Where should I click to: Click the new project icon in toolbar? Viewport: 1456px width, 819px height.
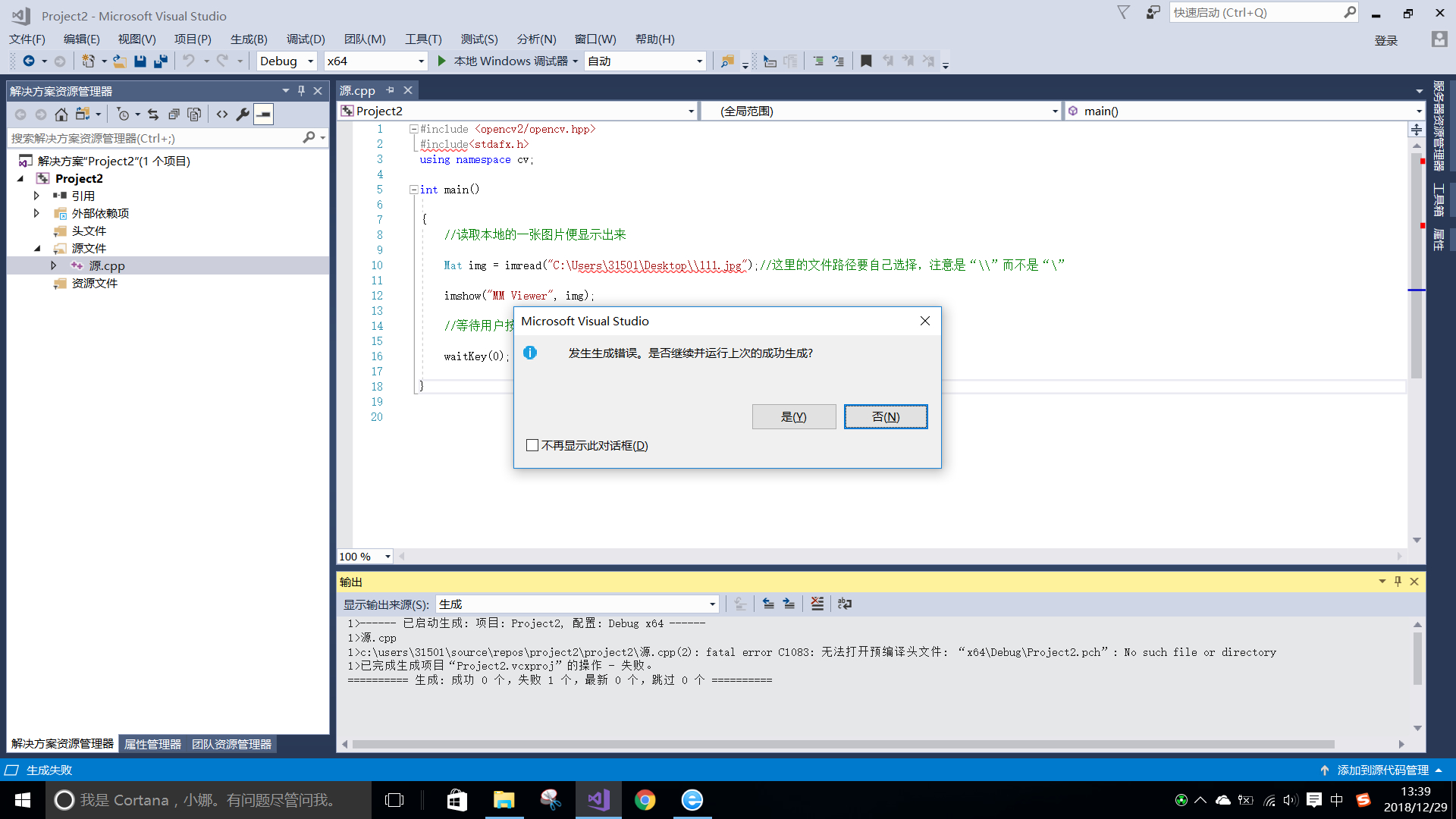click(89, 61)
